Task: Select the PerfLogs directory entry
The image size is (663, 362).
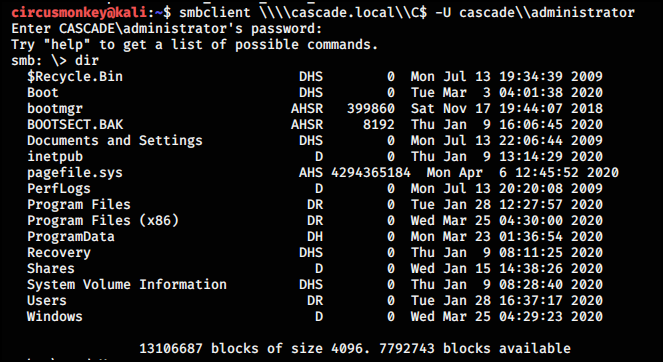Action: 59,189
